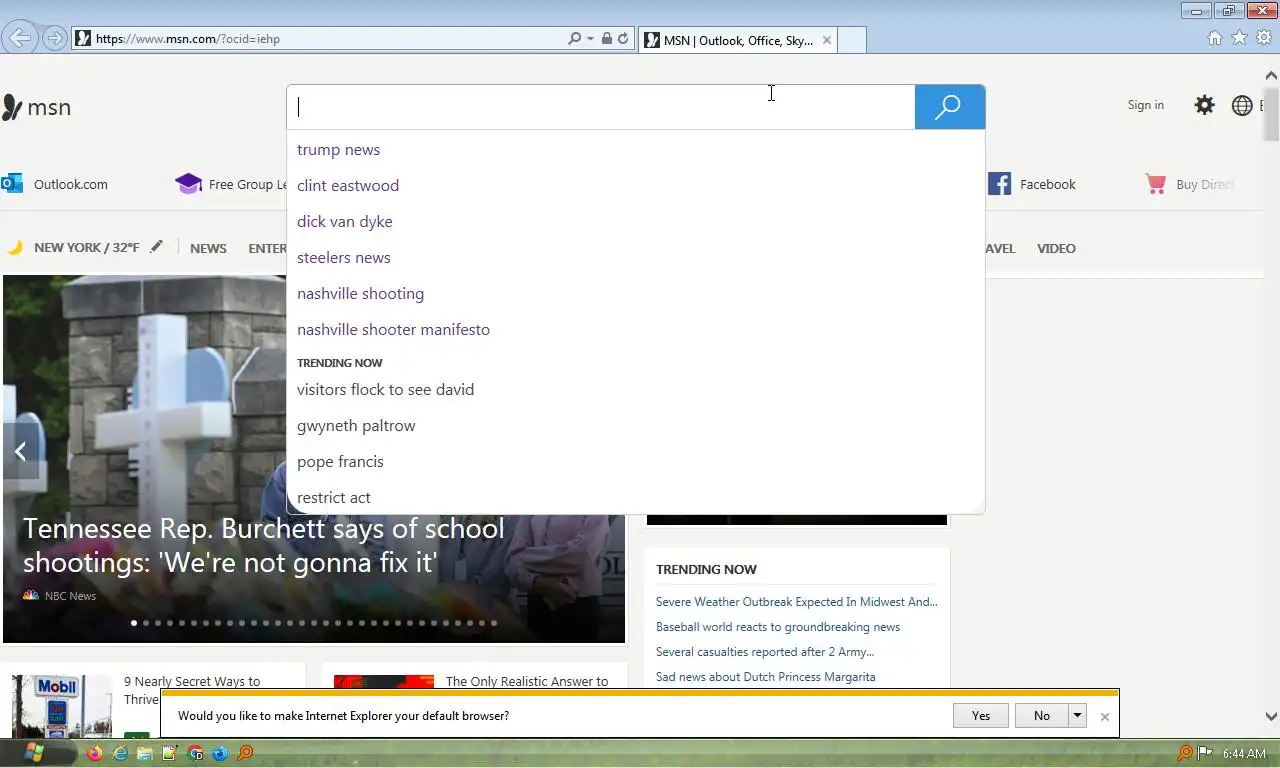Open the NEWS navigation section
The width and height of the screenshot is (1280, 768).
pyautogui.click(x=208, y=248)
